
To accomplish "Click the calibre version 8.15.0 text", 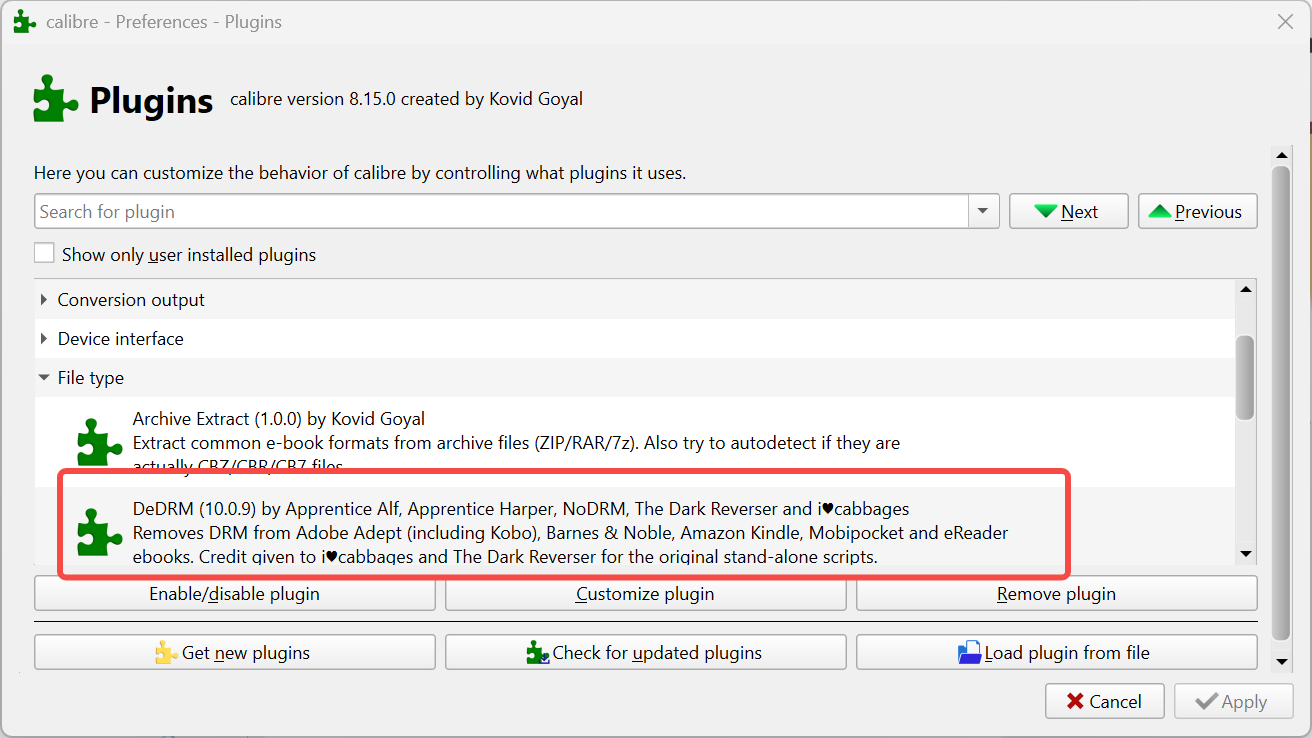I will (406, 99).
